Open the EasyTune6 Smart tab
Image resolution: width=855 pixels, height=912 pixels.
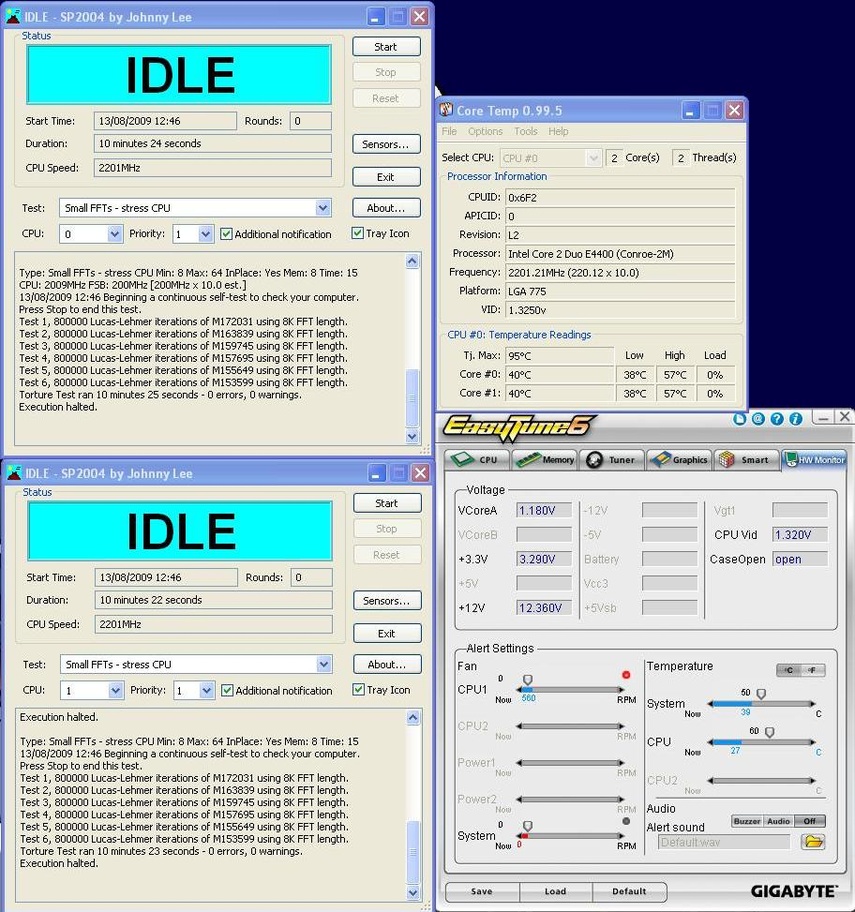tap(746, 459)
